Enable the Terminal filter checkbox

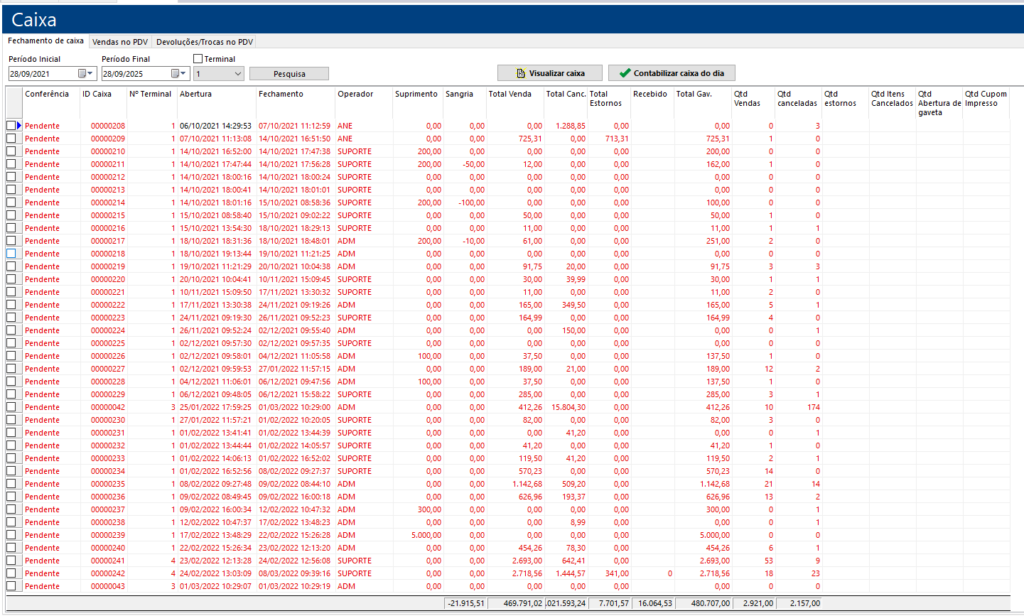[198, 59]
